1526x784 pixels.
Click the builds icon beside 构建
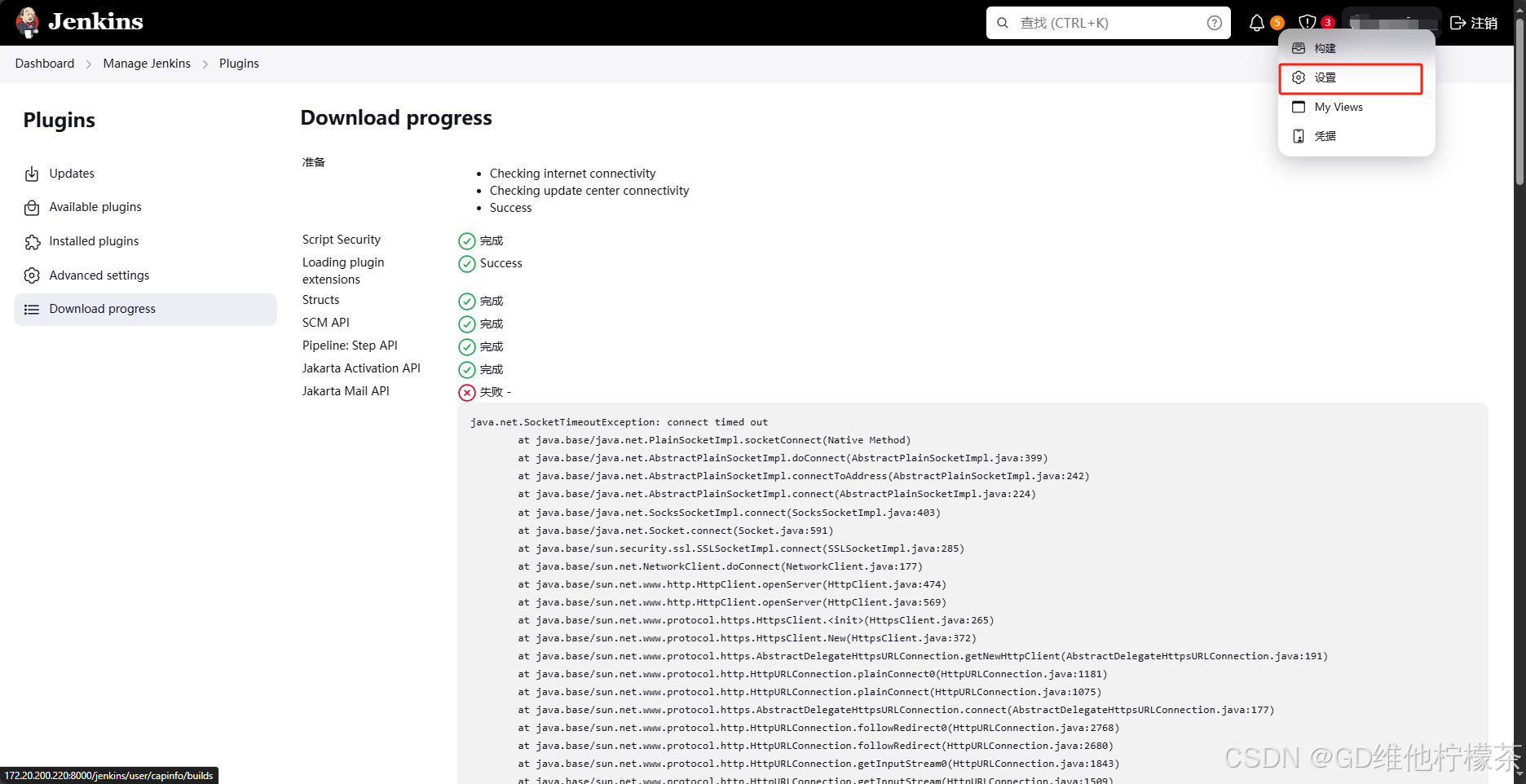(x=1299, y=48)
